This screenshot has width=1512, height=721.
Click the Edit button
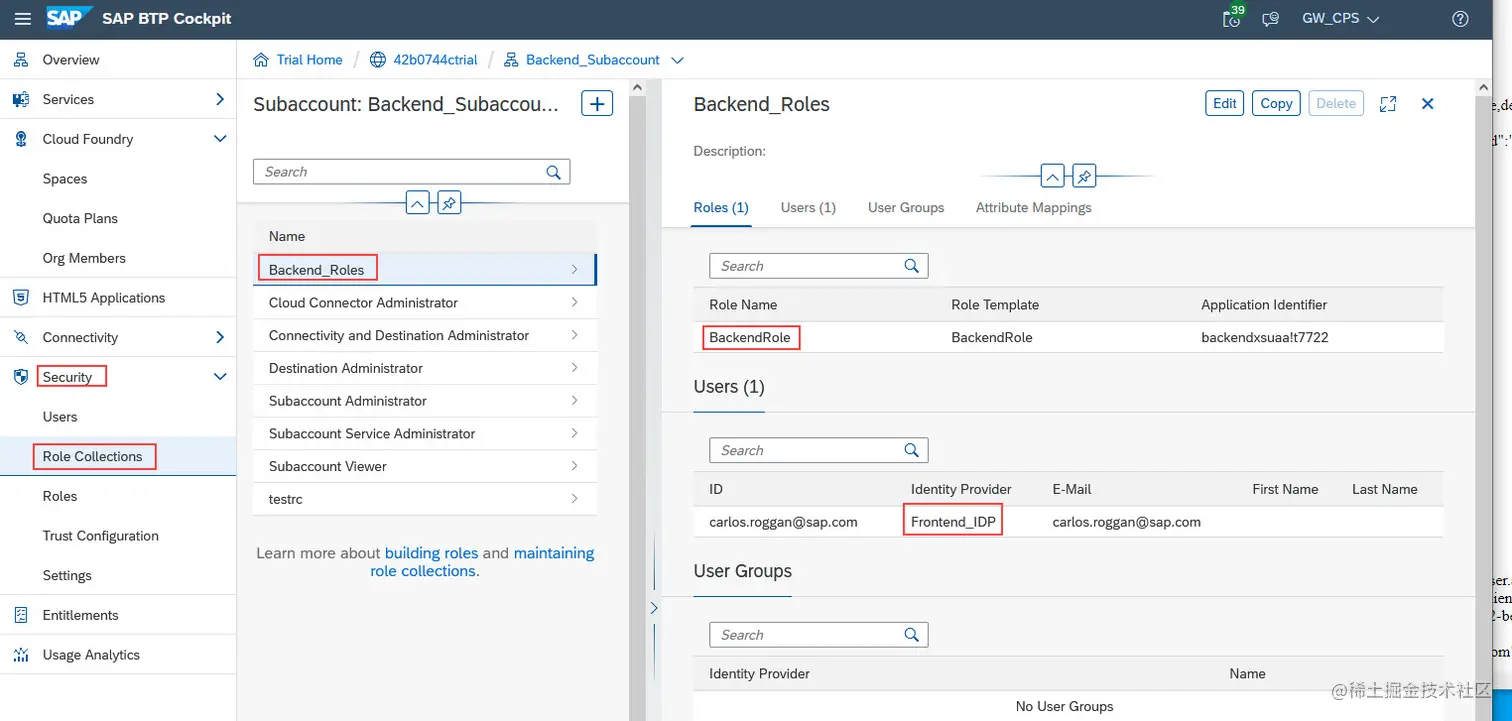(x=1225, y=103)
